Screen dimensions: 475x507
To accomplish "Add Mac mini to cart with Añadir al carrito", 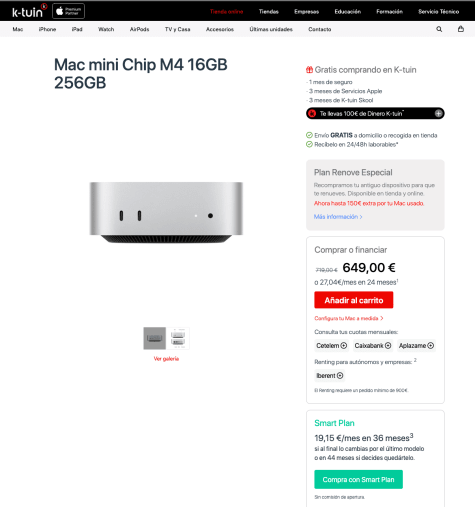I will click(354, 300).
